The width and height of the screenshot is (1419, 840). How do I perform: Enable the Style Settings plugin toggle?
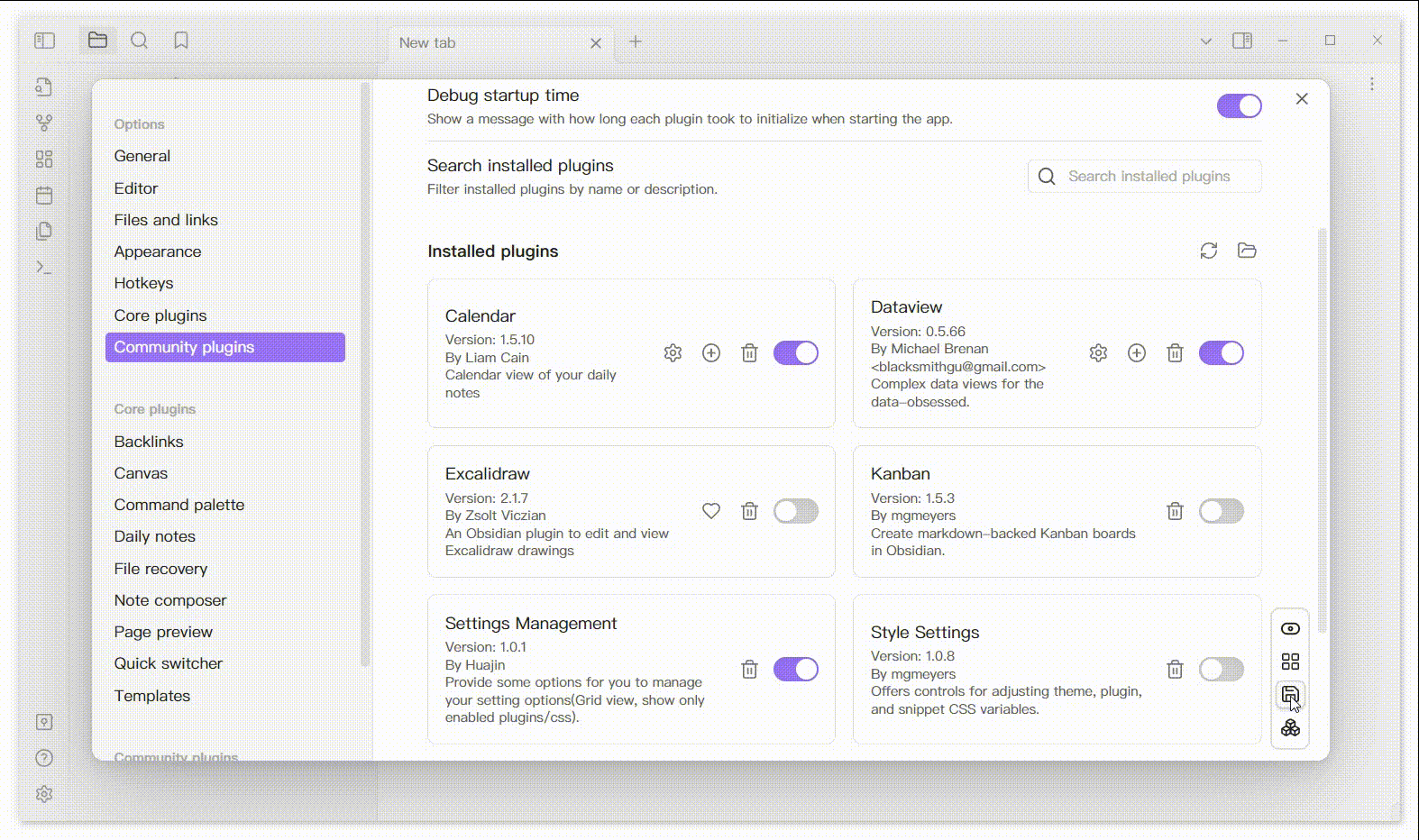1222,669
